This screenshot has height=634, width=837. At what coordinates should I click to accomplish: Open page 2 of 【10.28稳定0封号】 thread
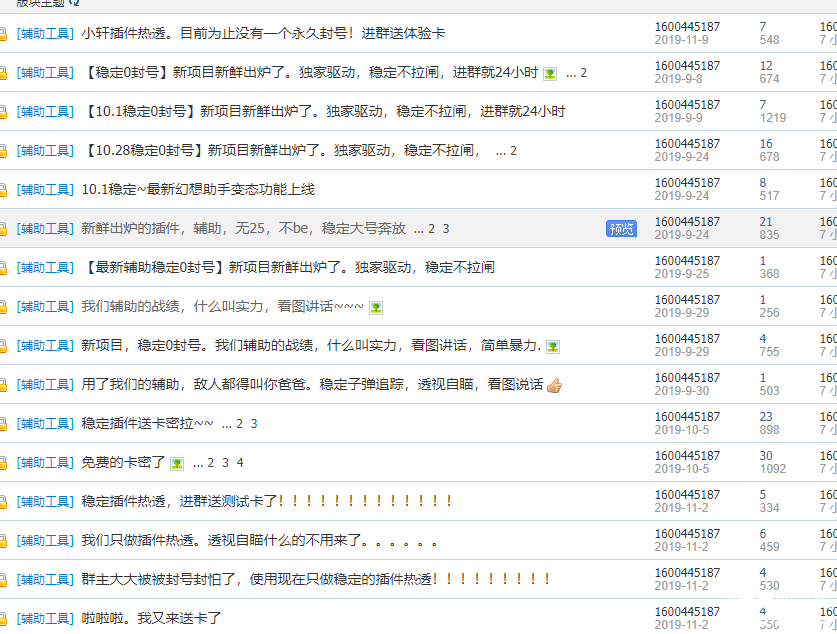pyautogui.click(x=513, y=151)
